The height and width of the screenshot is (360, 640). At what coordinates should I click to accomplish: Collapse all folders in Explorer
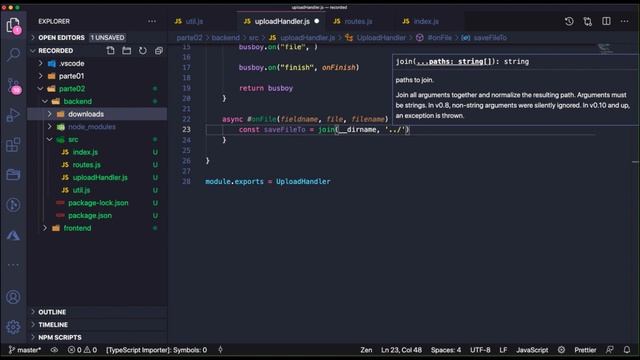tap(158, 51)
